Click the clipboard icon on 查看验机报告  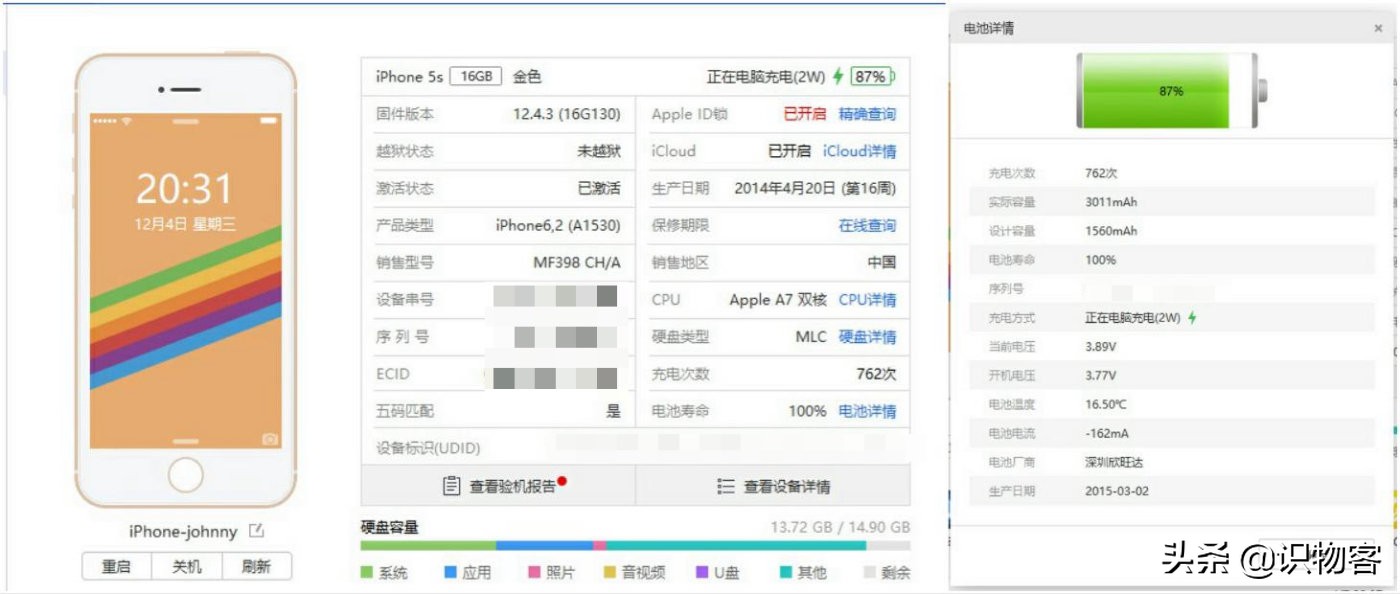pos(452,485)
